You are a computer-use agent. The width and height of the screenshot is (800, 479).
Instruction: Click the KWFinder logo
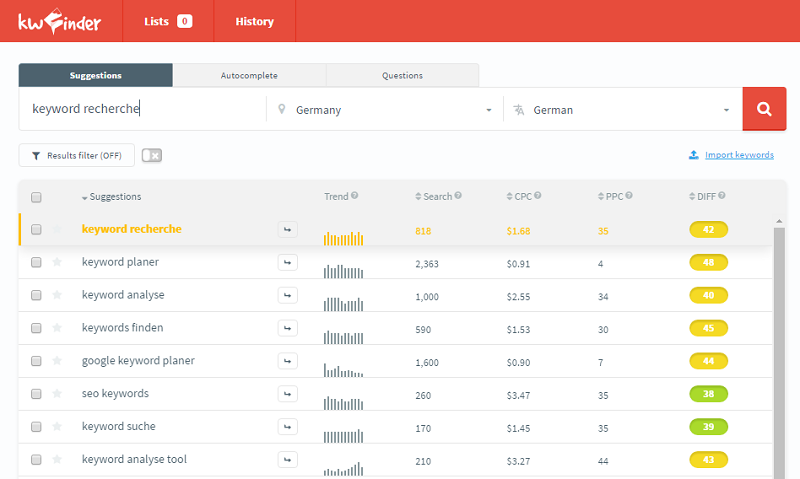coord(59,21)
